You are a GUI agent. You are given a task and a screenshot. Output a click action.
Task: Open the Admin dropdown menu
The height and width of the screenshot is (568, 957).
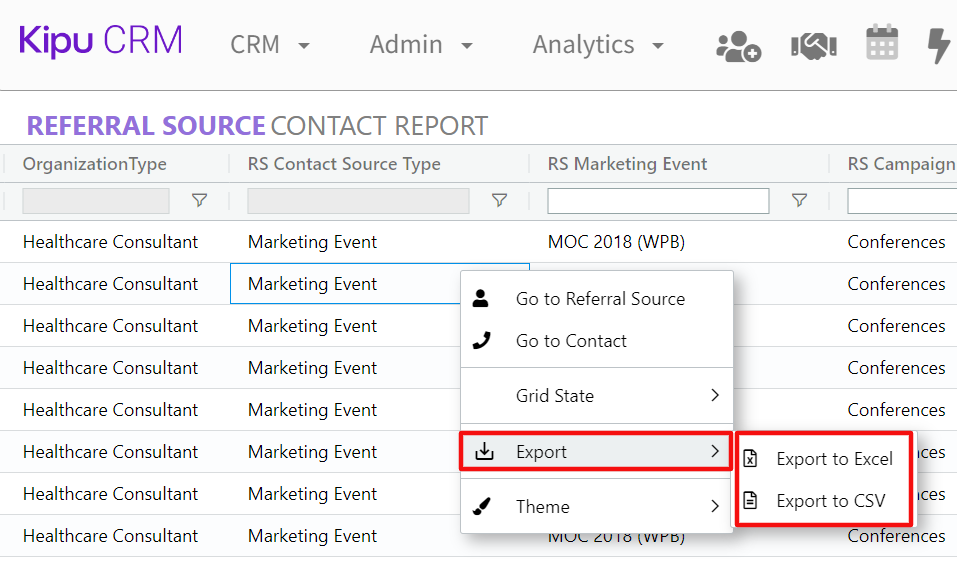[x=420, y=45]
